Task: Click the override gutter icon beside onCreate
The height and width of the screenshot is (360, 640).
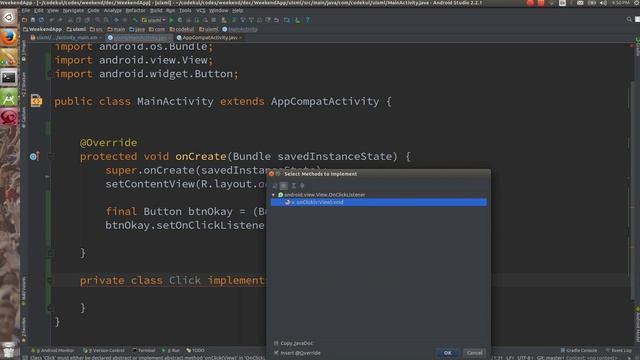Action: pos(34,156)
